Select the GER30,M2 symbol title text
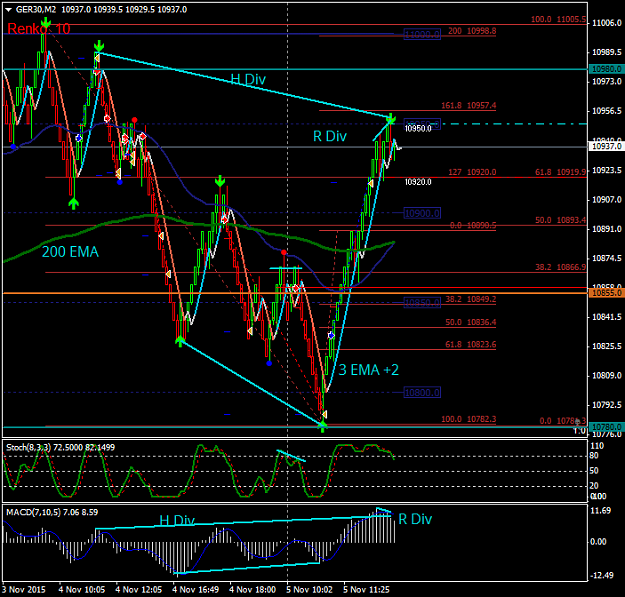 click(36, 10)
